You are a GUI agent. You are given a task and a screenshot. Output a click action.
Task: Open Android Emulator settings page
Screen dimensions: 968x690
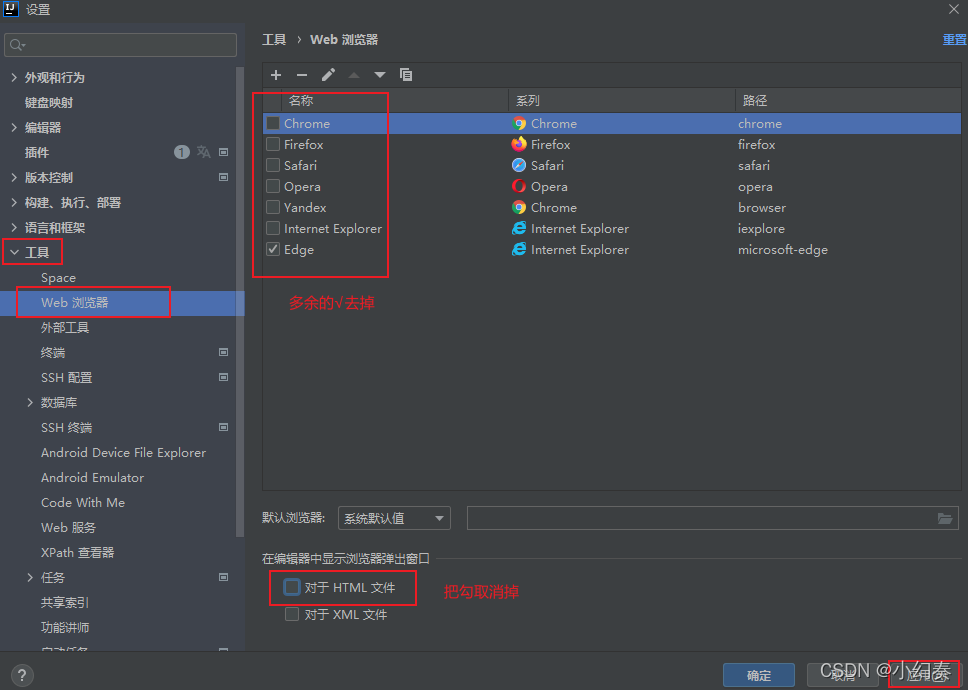tap(93, 478)
